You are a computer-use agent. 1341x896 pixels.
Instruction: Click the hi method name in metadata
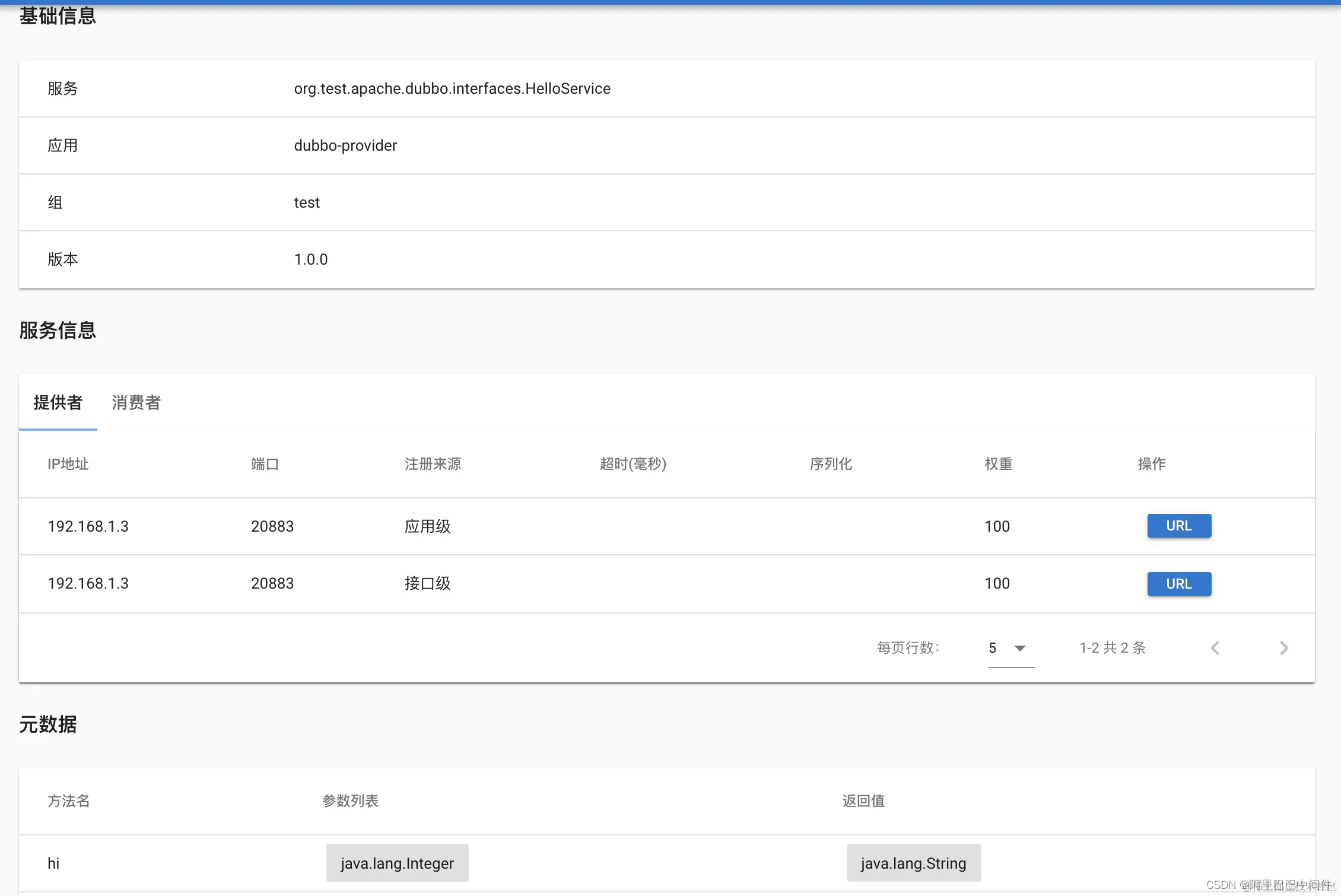[x=53, y=863]
